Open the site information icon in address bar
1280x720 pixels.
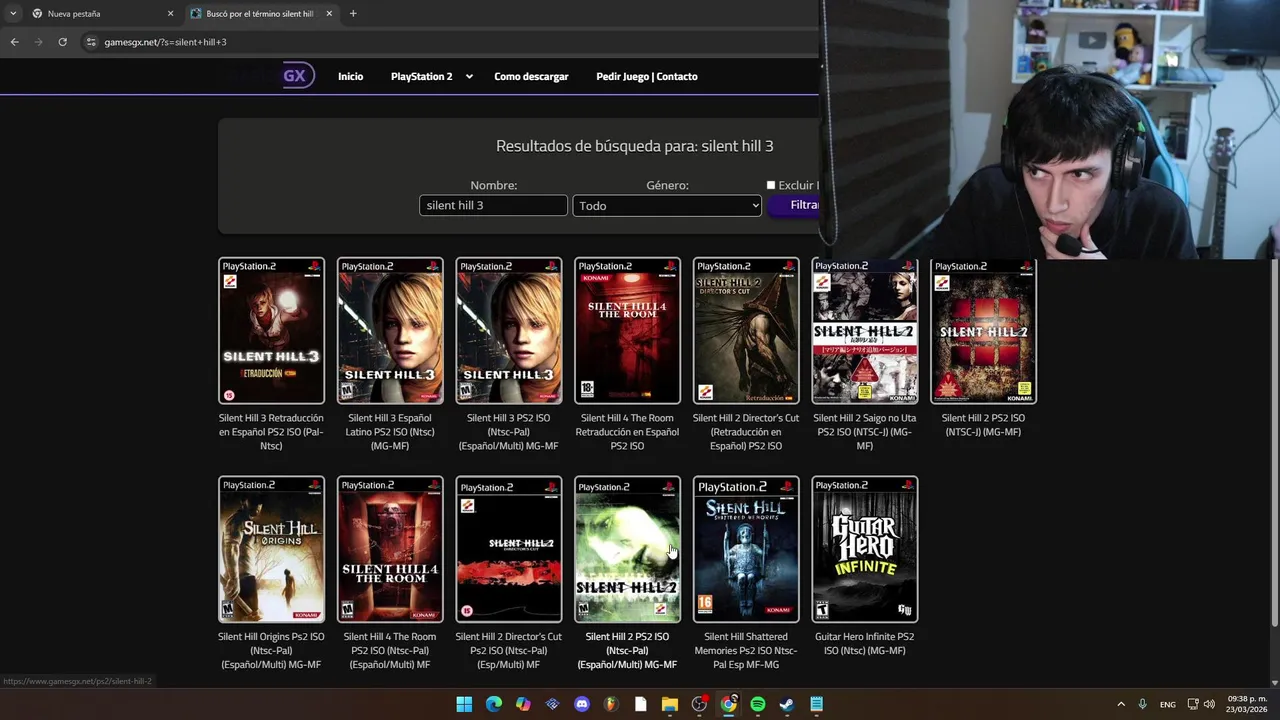pos(91,42)
